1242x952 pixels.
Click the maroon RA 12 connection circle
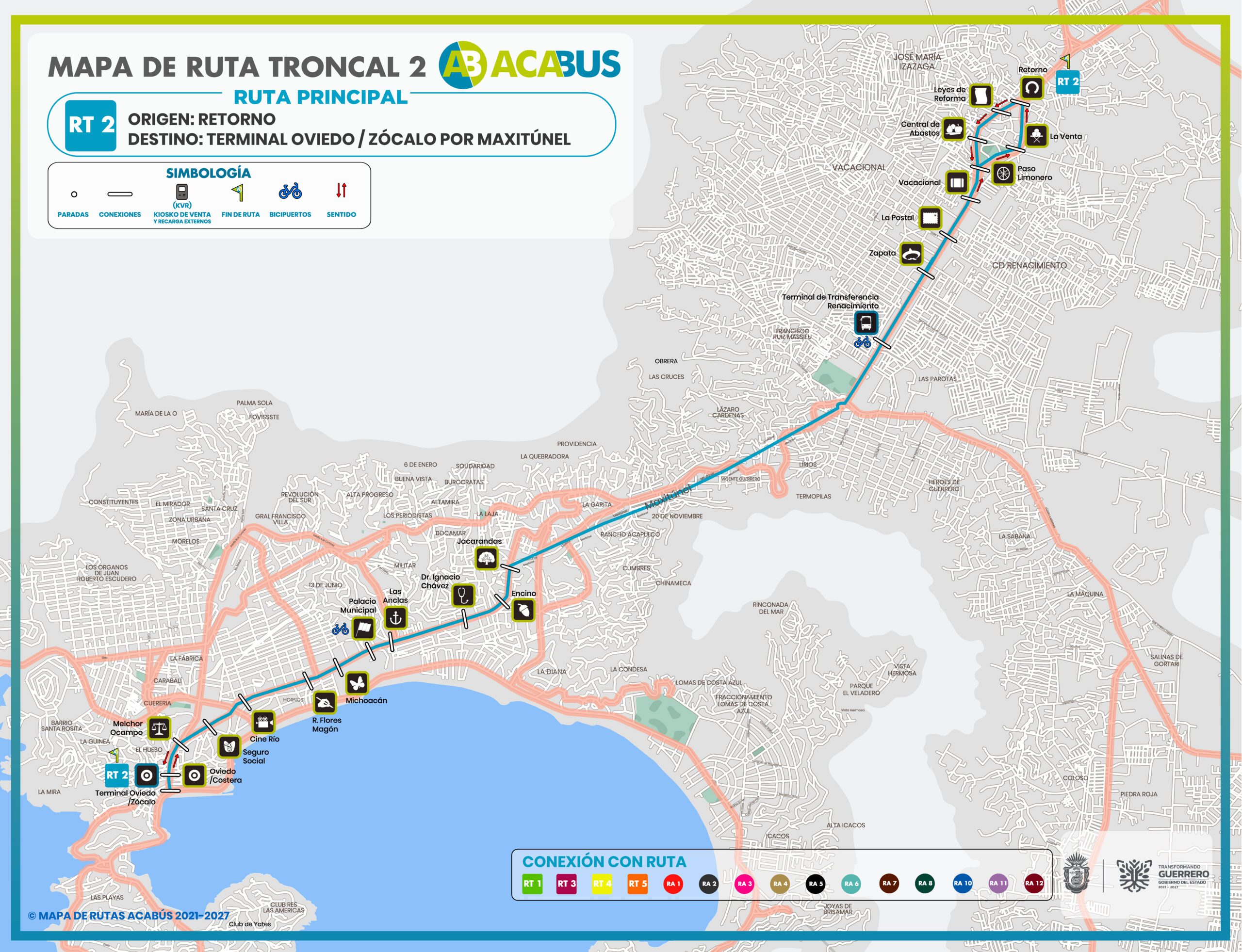[x=1034, y=884]
